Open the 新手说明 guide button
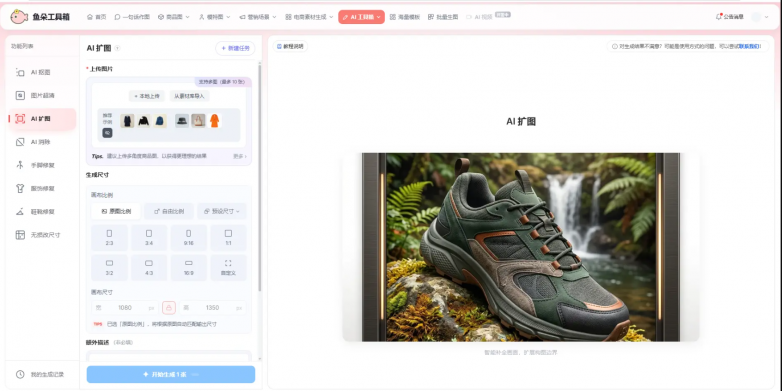Image resolution: width=782 pixels, height=391 pixels. point(290,46)
